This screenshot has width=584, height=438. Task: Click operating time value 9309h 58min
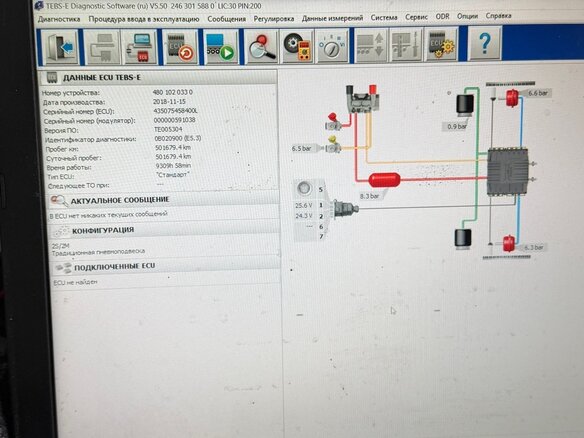tap(174, 165)
